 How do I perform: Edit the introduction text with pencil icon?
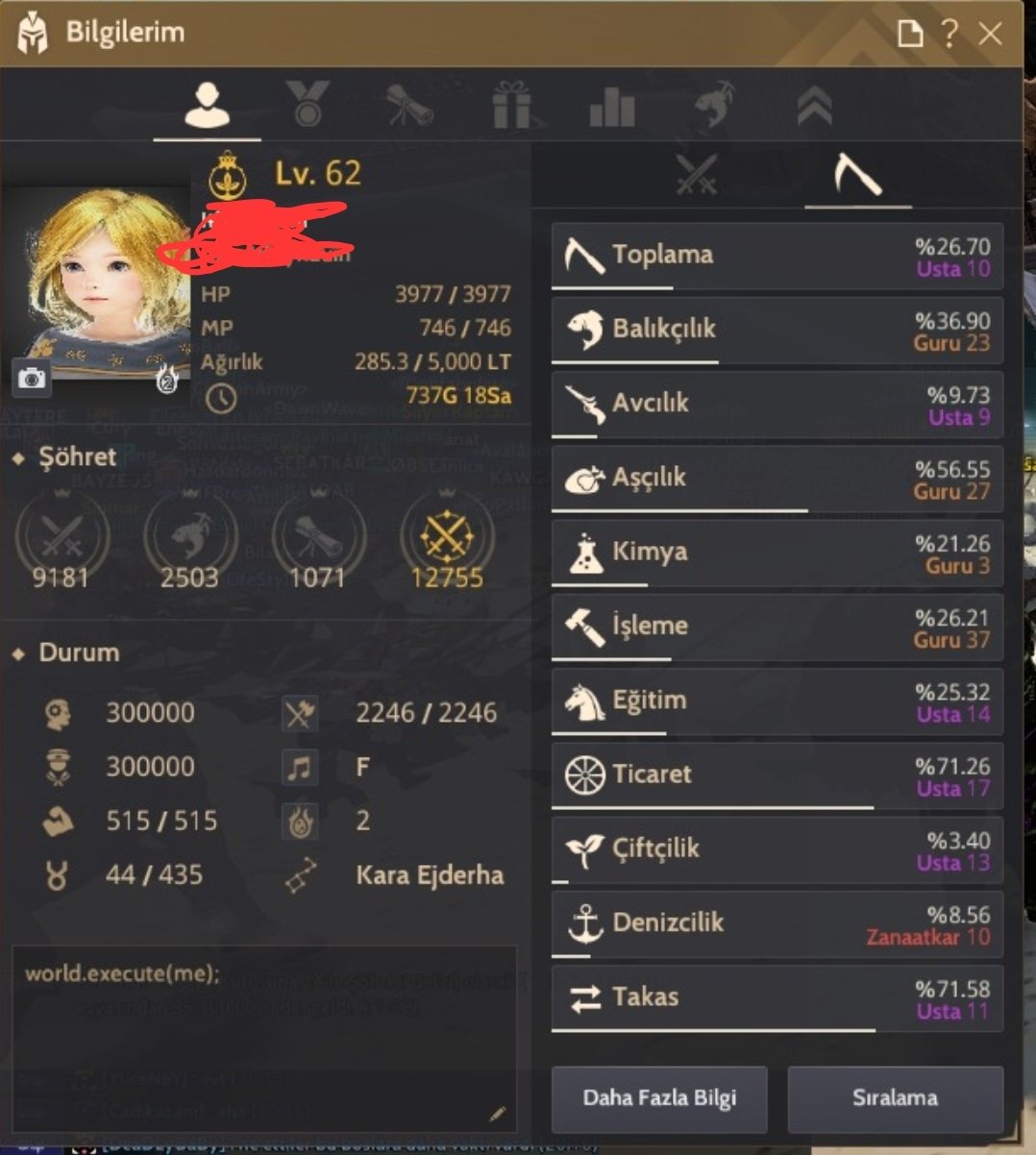497,1114
